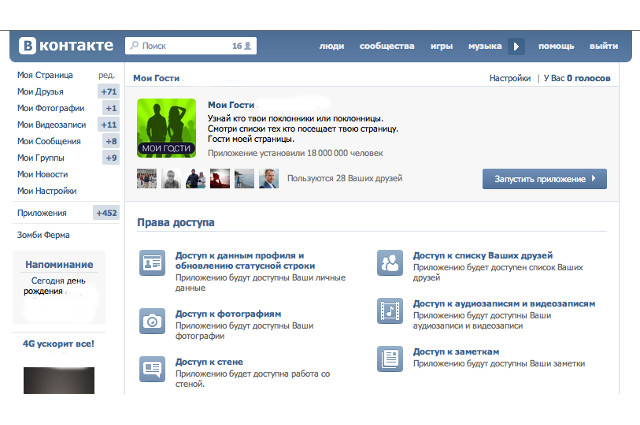The image size is (640, 425).
Task: Click the profile data access icon
Action: tap(153, 264)
